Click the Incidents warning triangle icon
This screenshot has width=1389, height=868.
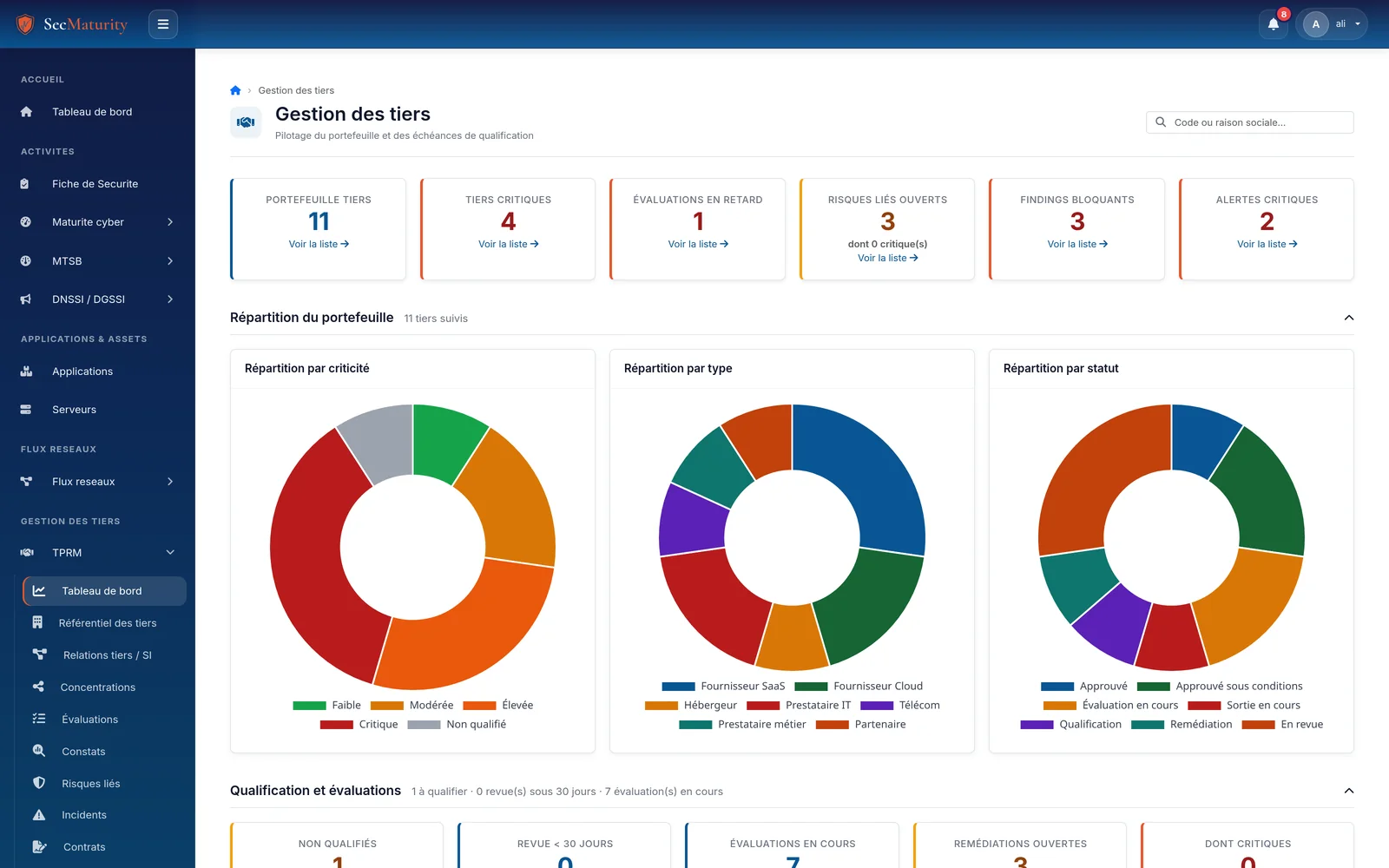click(39, 815)
